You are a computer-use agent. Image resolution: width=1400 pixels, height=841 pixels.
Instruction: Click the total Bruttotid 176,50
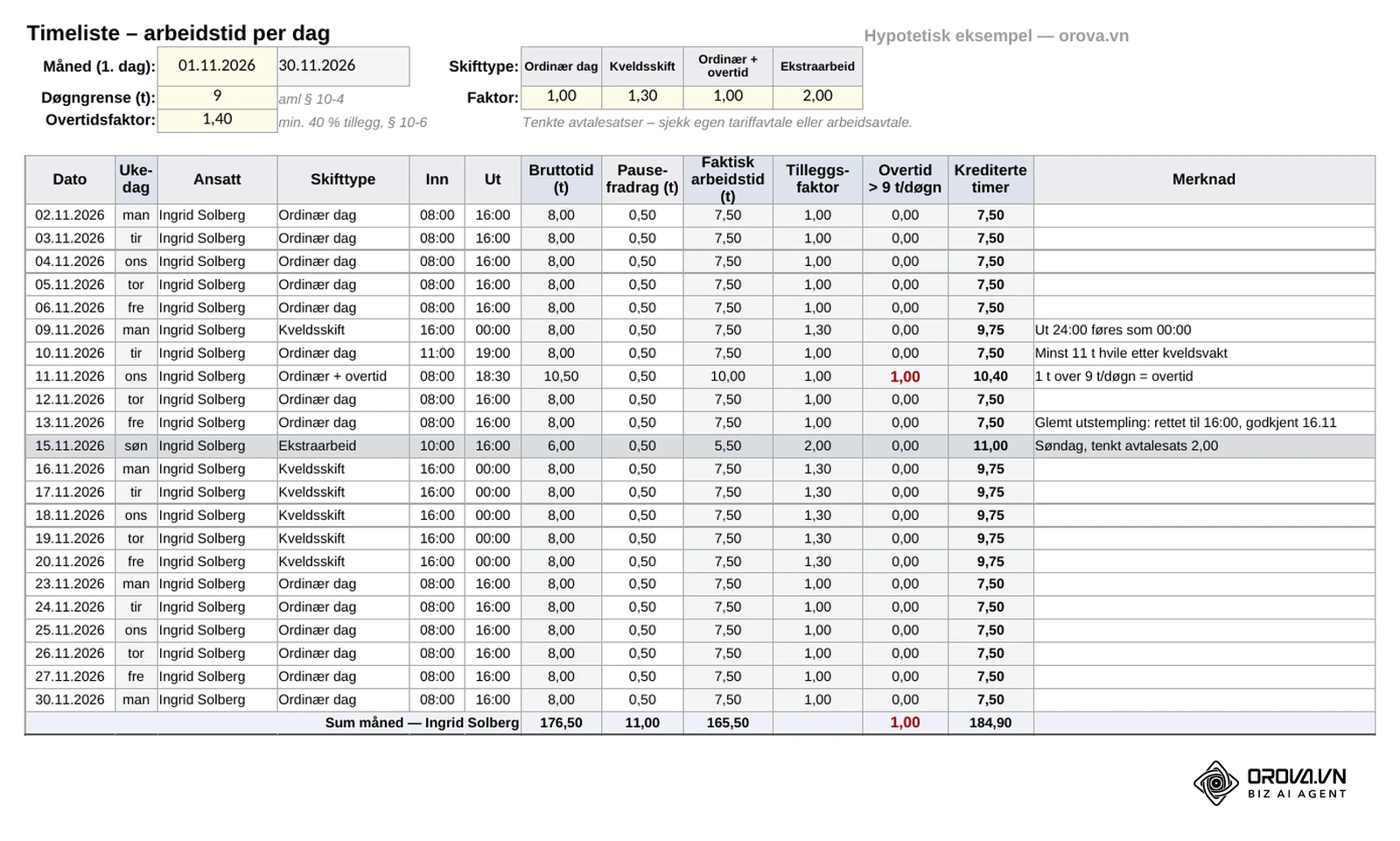pos(561,724)
